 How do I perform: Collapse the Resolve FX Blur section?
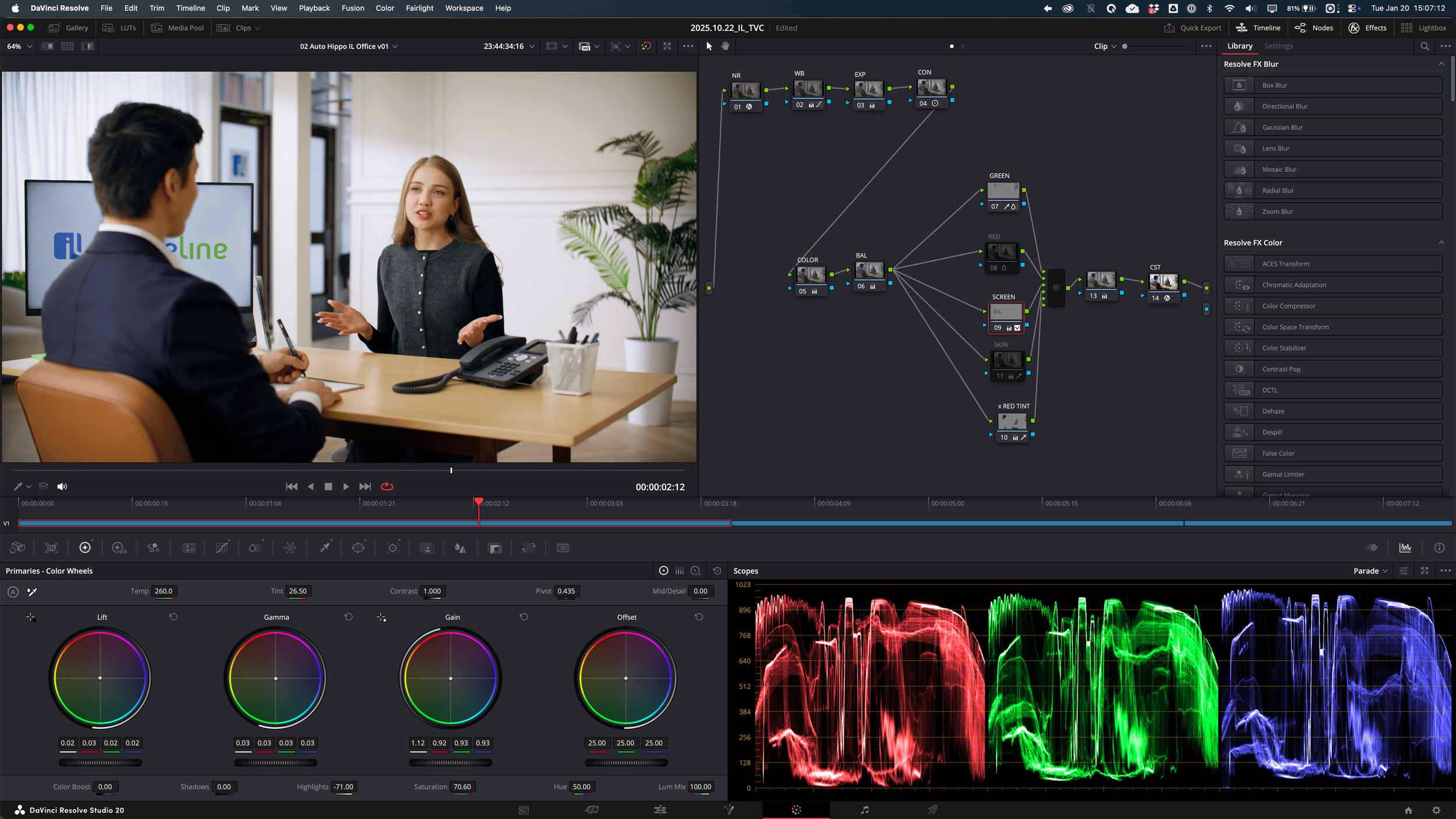[1441, 64]
